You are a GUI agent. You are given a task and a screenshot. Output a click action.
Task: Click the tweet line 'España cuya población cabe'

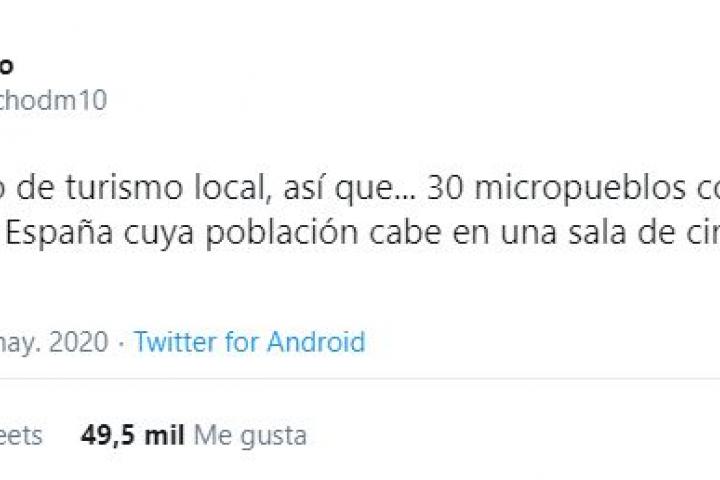[360, 233]
